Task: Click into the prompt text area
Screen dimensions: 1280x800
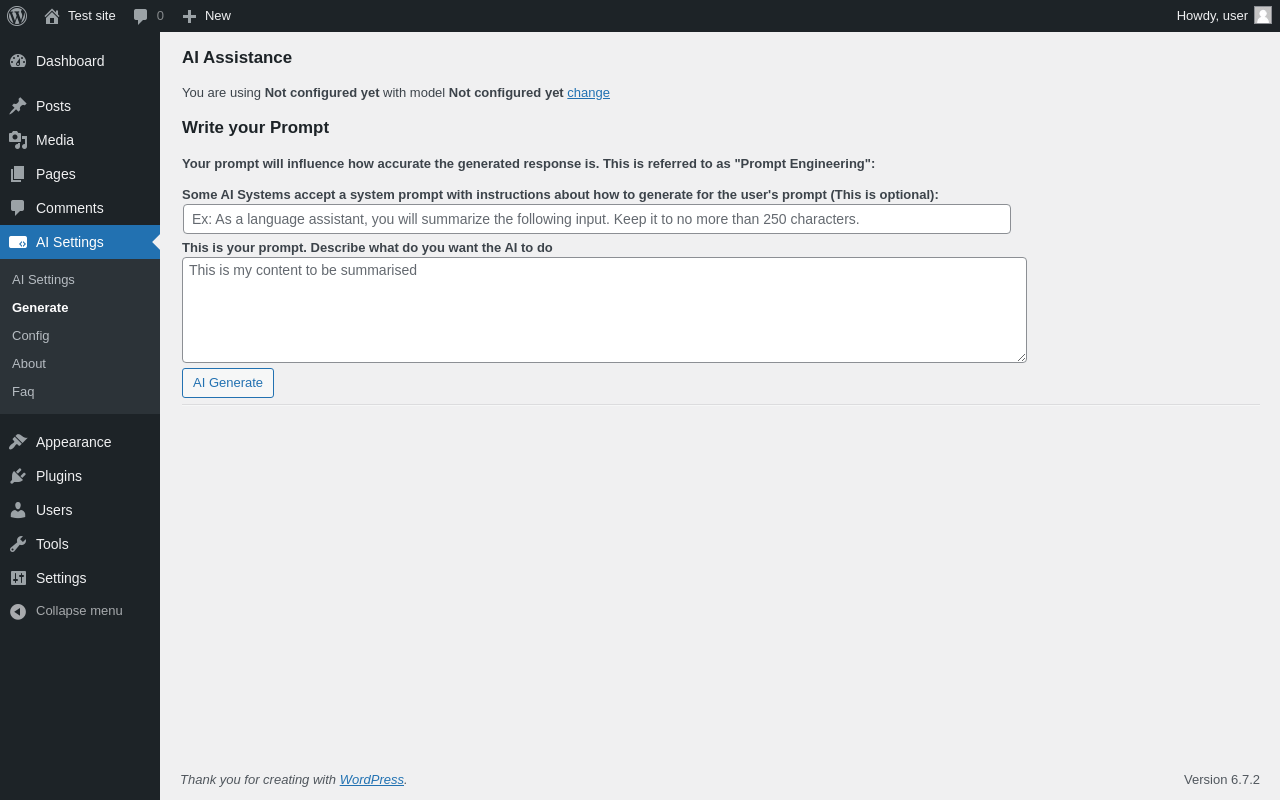Action: (x=604, y=310)
